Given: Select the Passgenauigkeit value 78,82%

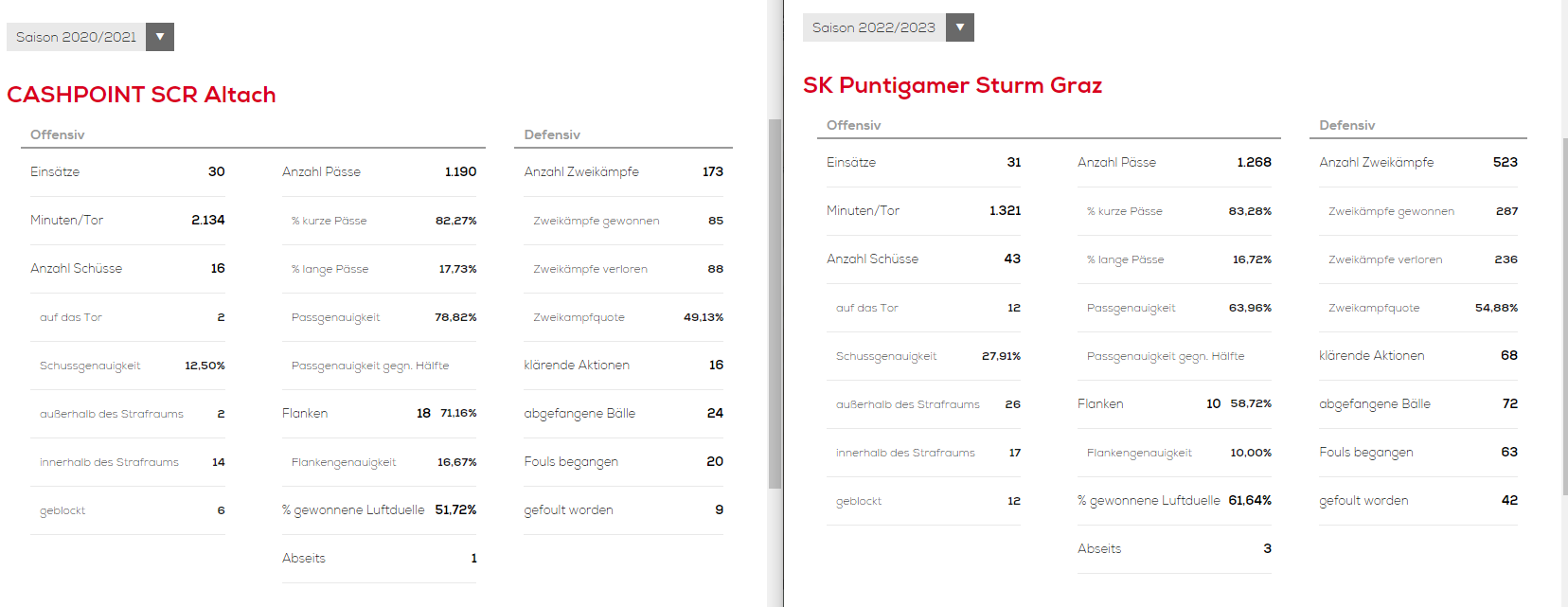Looking at the screenshot, I should 456,317.
